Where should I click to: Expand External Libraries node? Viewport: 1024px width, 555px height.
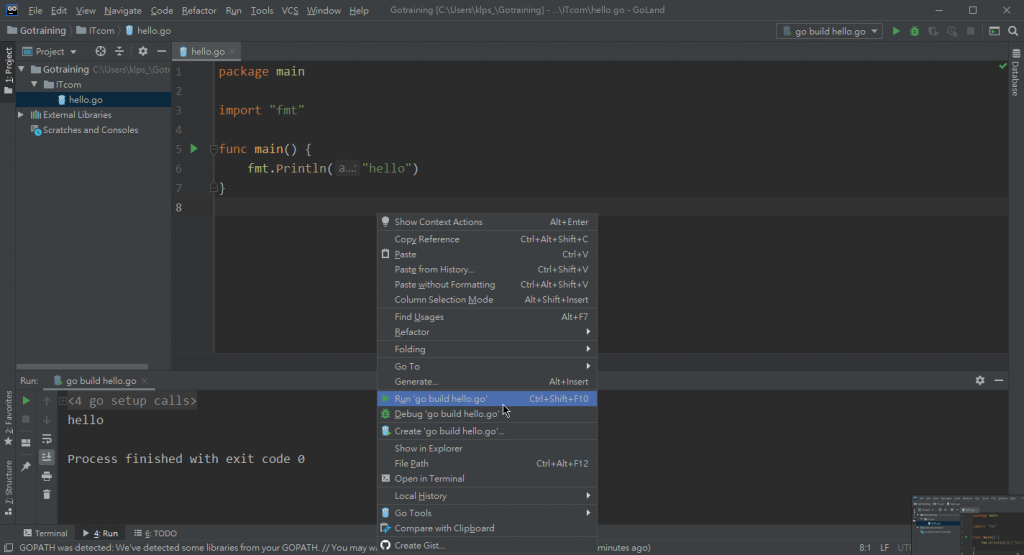click(x=22, y=114)
